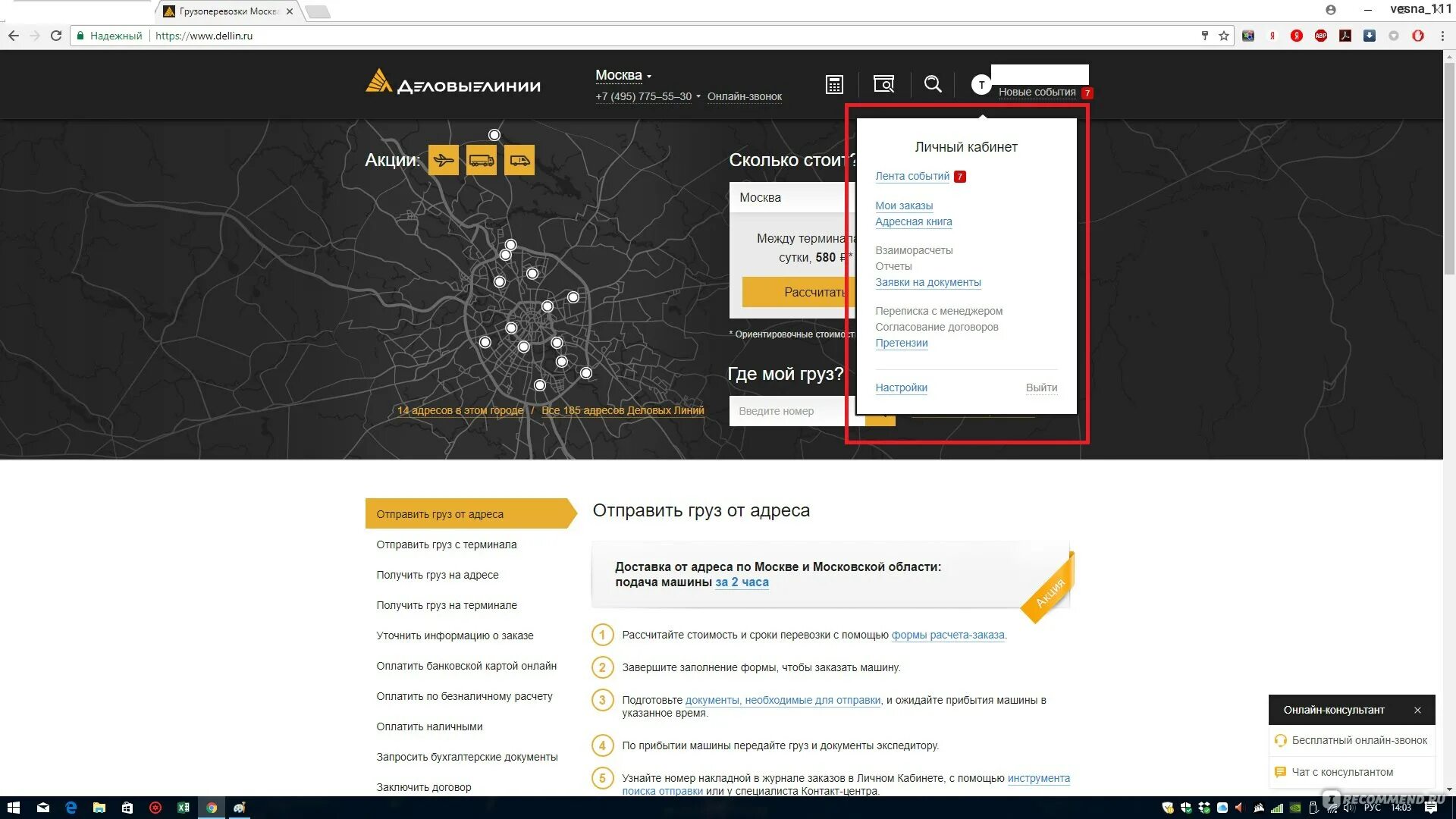The width and height of the screenshot is (1456, 819).
Task: Click the search icon in header
Action: coord(931,83)
